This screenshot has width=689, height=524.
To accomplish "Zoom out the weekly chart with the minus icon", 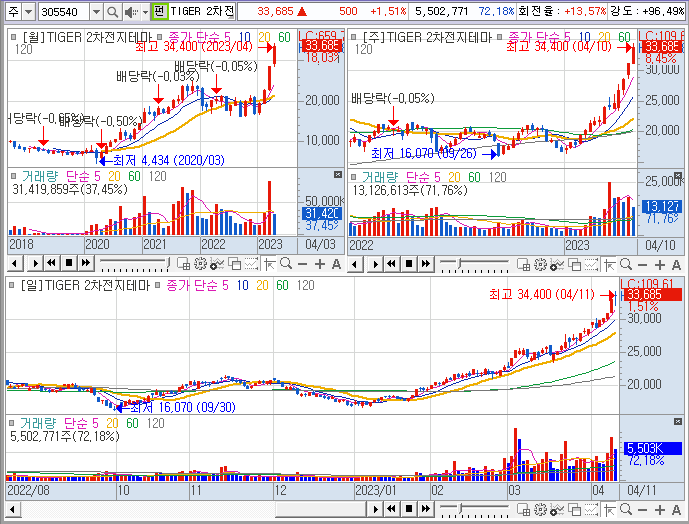I will 642,264.
